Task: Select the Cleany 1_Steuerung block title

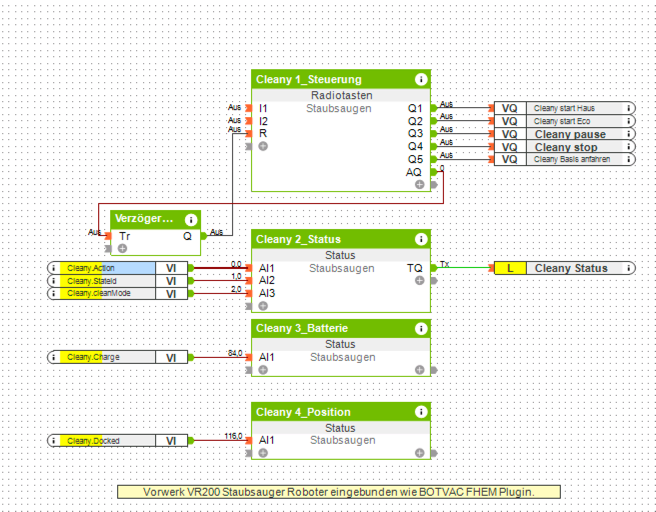Action: (x=309, y=79)
